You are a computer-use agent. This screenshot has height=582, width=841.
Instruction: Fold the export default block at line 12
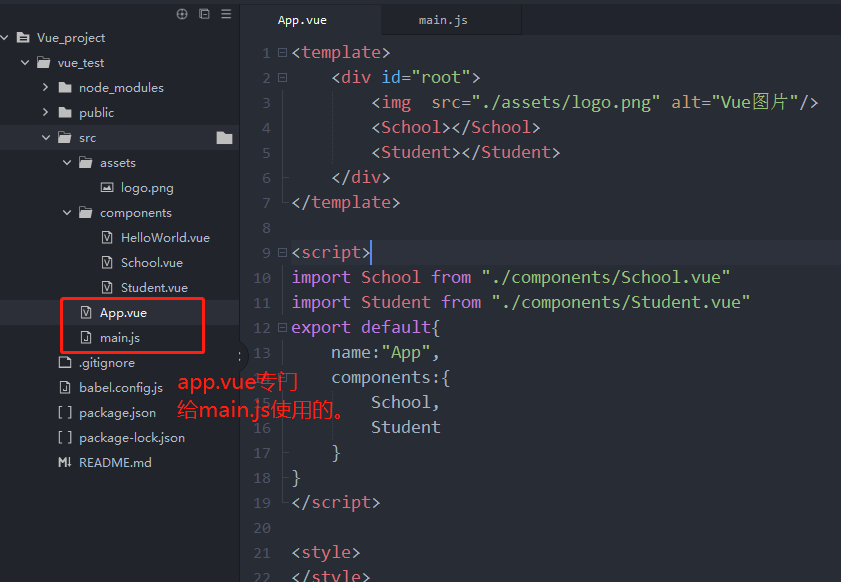click(x=283, y=327)
